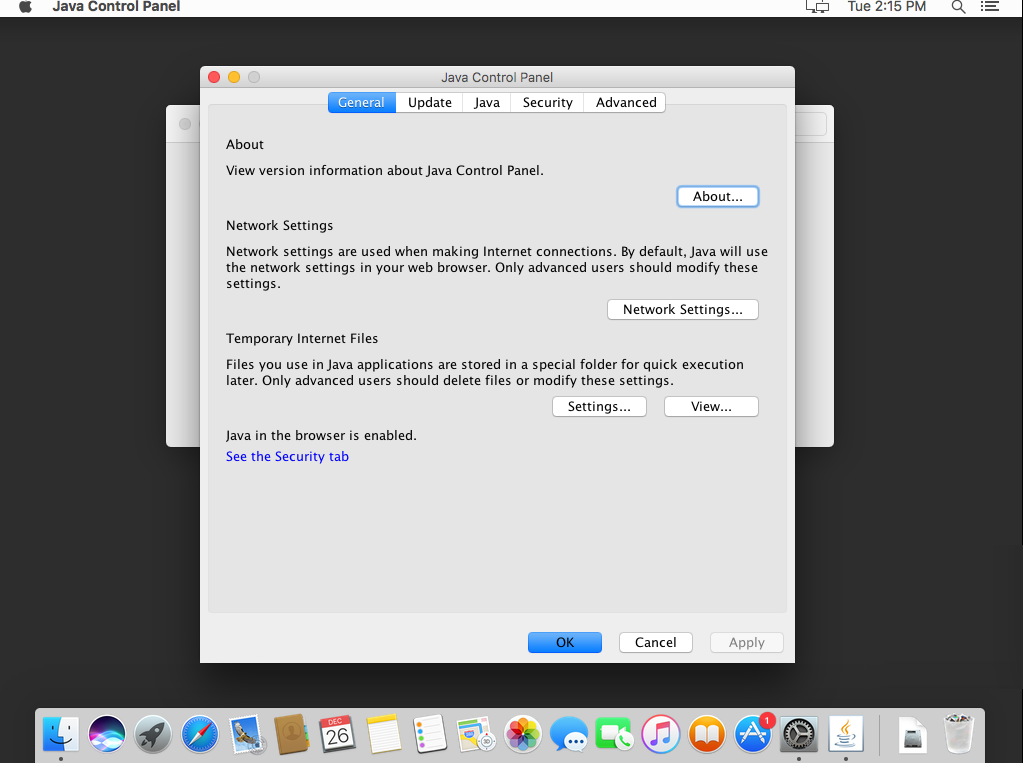The width and height of the screenshot is (1023, 763).
Task: Open System Preferences gear icon
Action: pyautogui.click(x=799, y=735)
